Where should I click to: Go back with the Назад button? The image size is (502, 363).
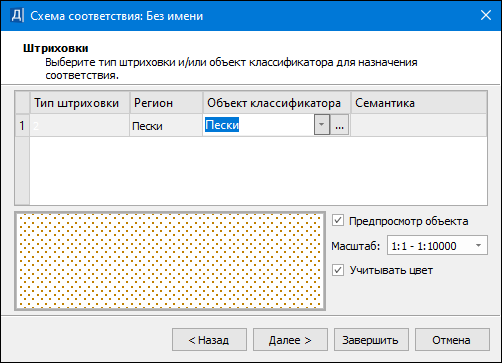pos(209,340)
